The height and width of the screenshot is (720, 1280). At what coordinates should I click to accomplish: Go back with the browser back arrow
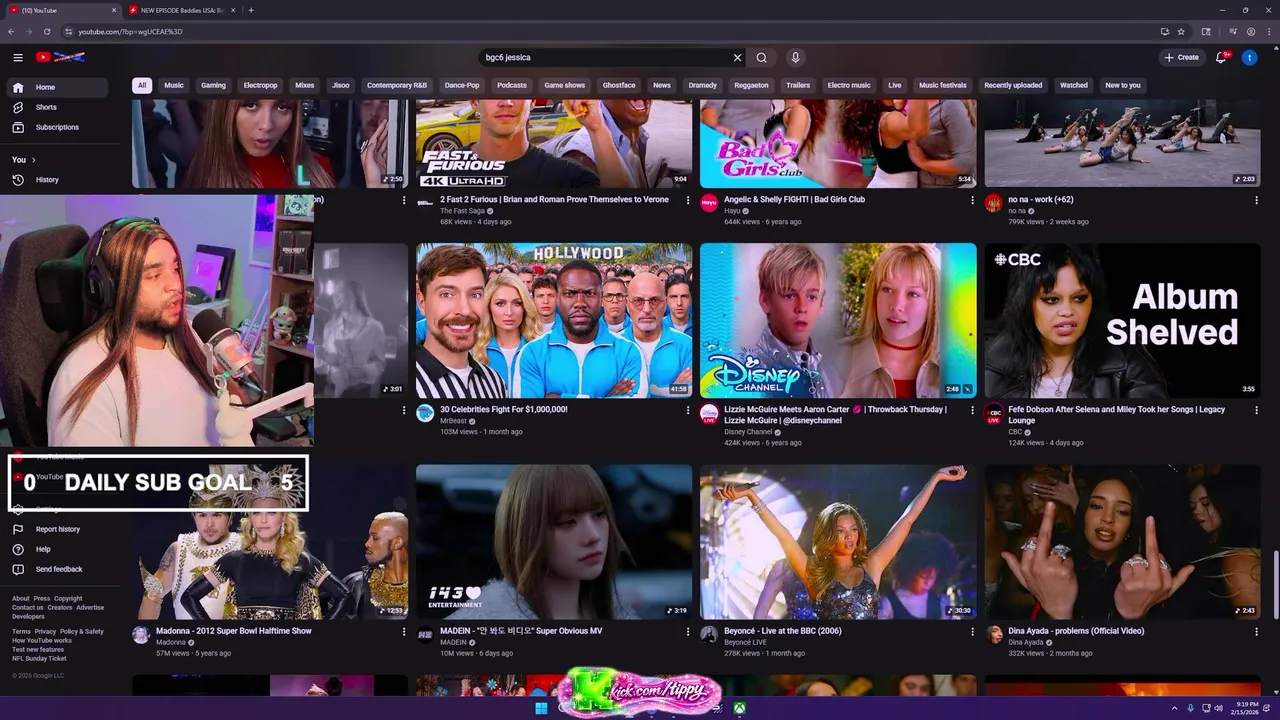point(11,31)
